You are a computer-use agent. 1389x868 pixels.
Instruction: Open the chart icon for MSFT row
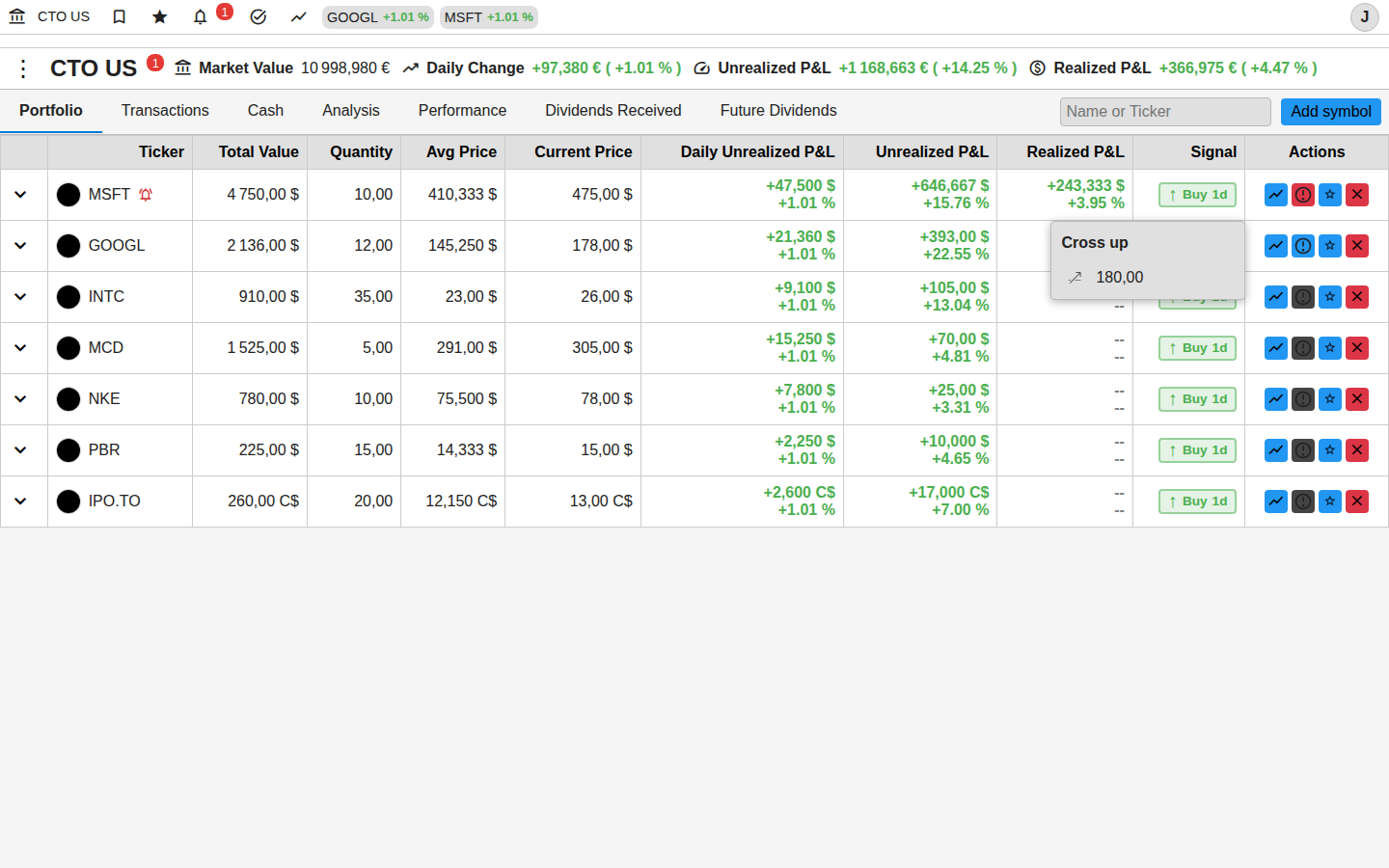tap(1276, 195)
